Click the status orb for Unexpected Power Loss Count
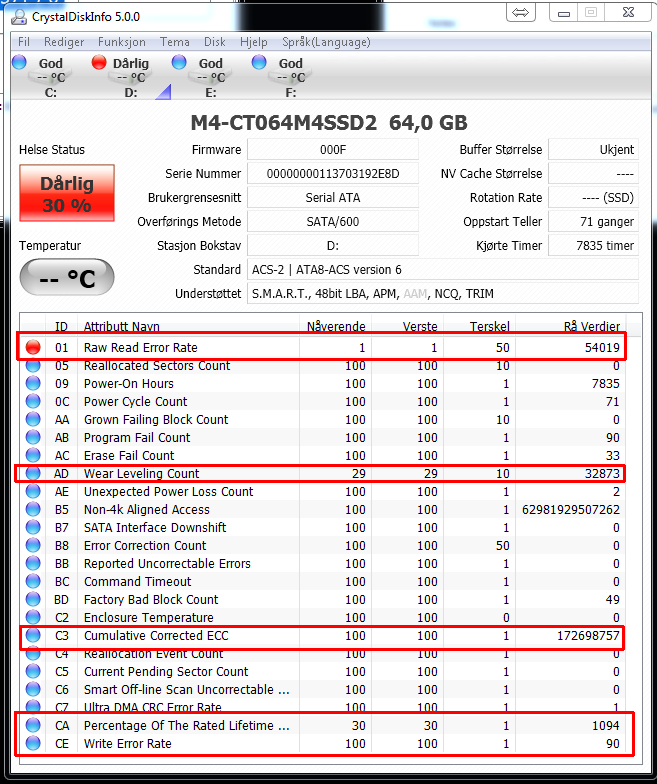 (x=33, y=491)
